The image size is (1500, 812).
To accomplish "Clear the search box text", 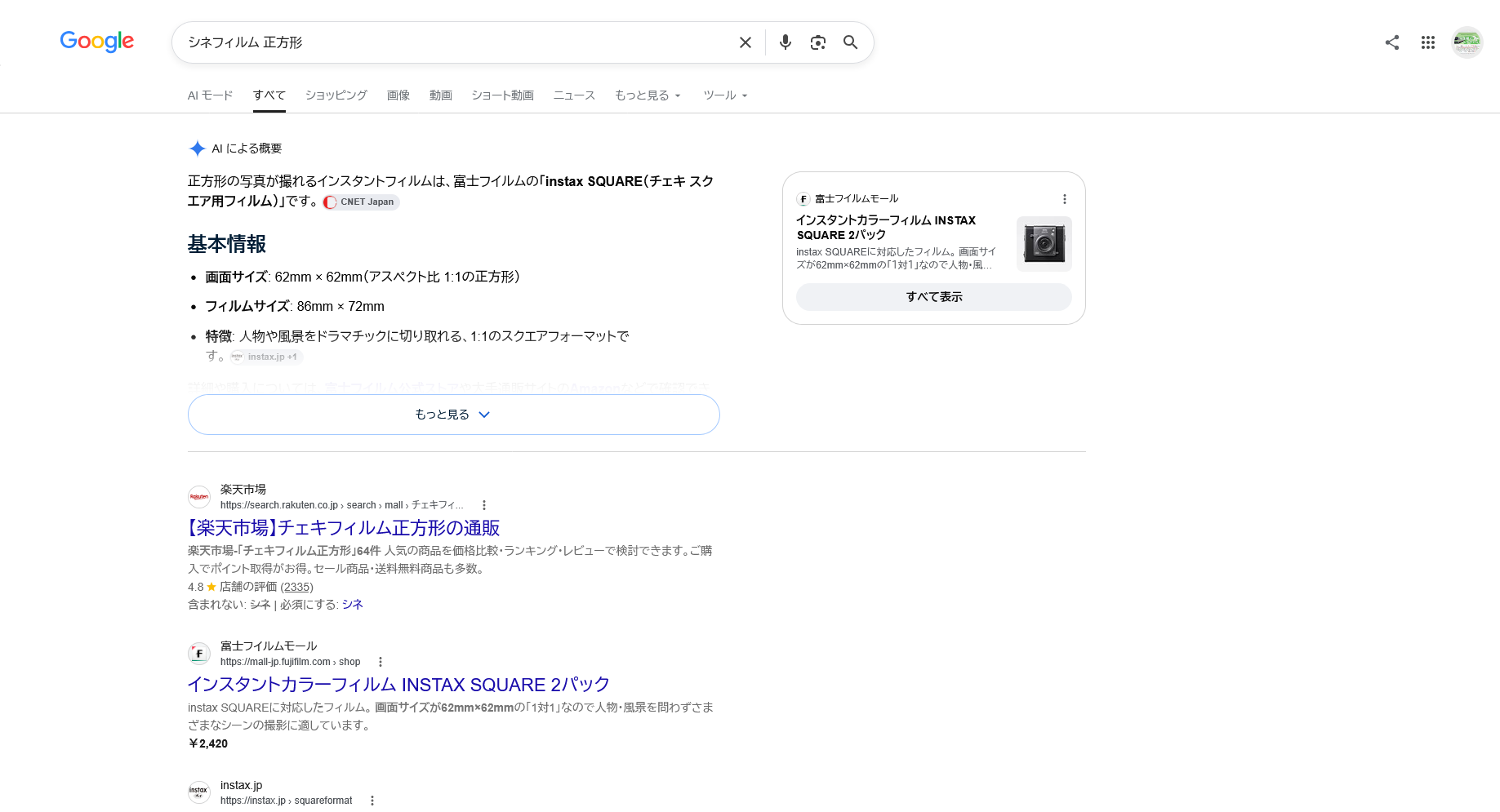I will click(745, 42).
